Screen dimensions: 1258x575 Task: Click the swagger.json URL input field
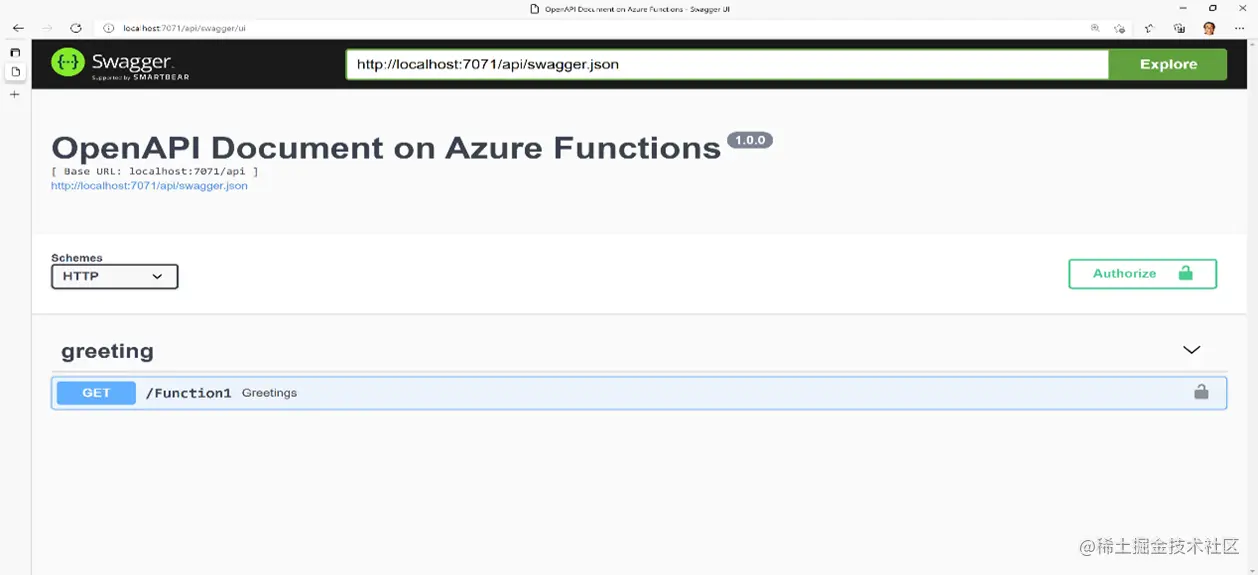[x=727, y=64]
